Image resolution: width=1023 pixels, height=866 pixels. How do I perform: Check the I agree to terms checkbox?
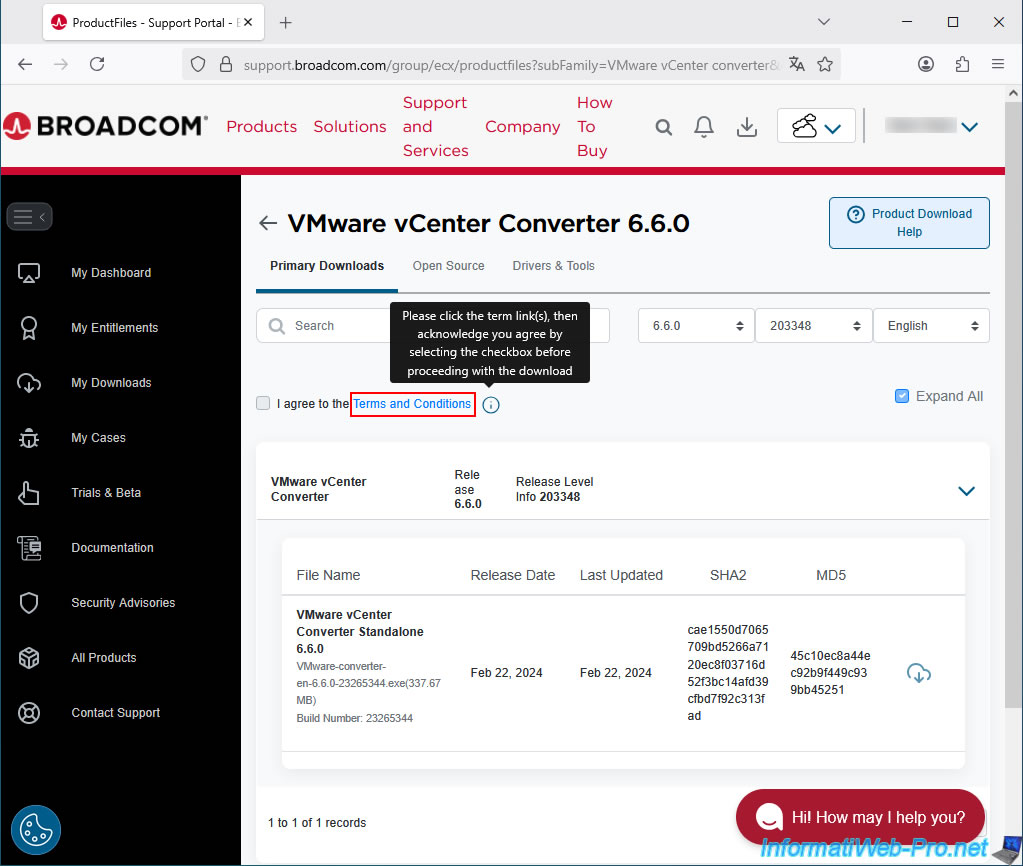263,403
